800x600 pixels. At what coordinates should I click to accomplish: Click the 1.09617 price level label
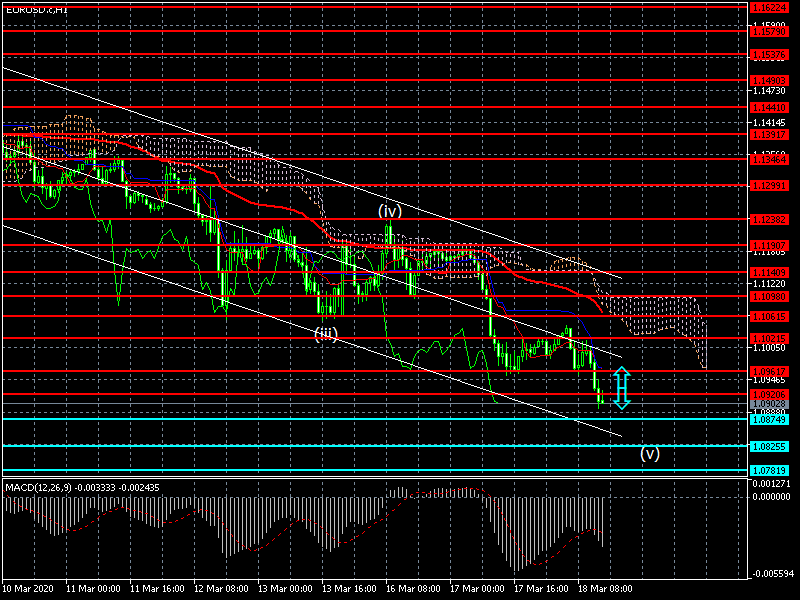pyautogui.click(x=769, y=371)
